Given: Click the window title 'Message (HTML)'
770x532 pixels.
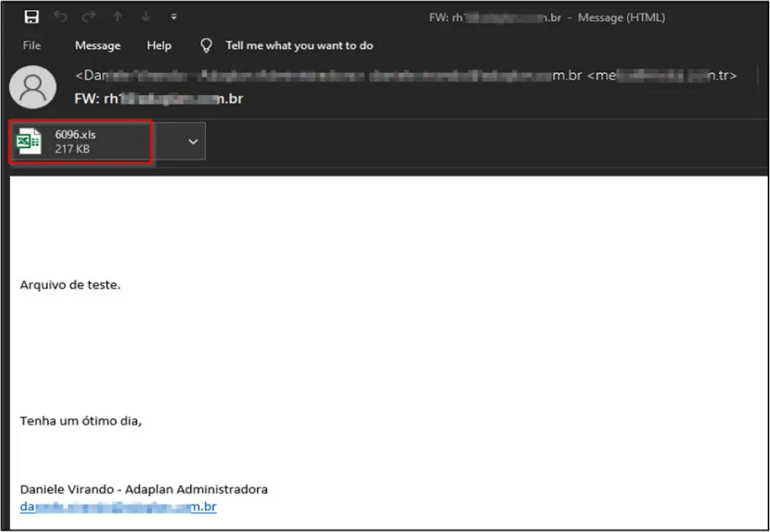Looking at the screenshot, I should click(621, 18).
